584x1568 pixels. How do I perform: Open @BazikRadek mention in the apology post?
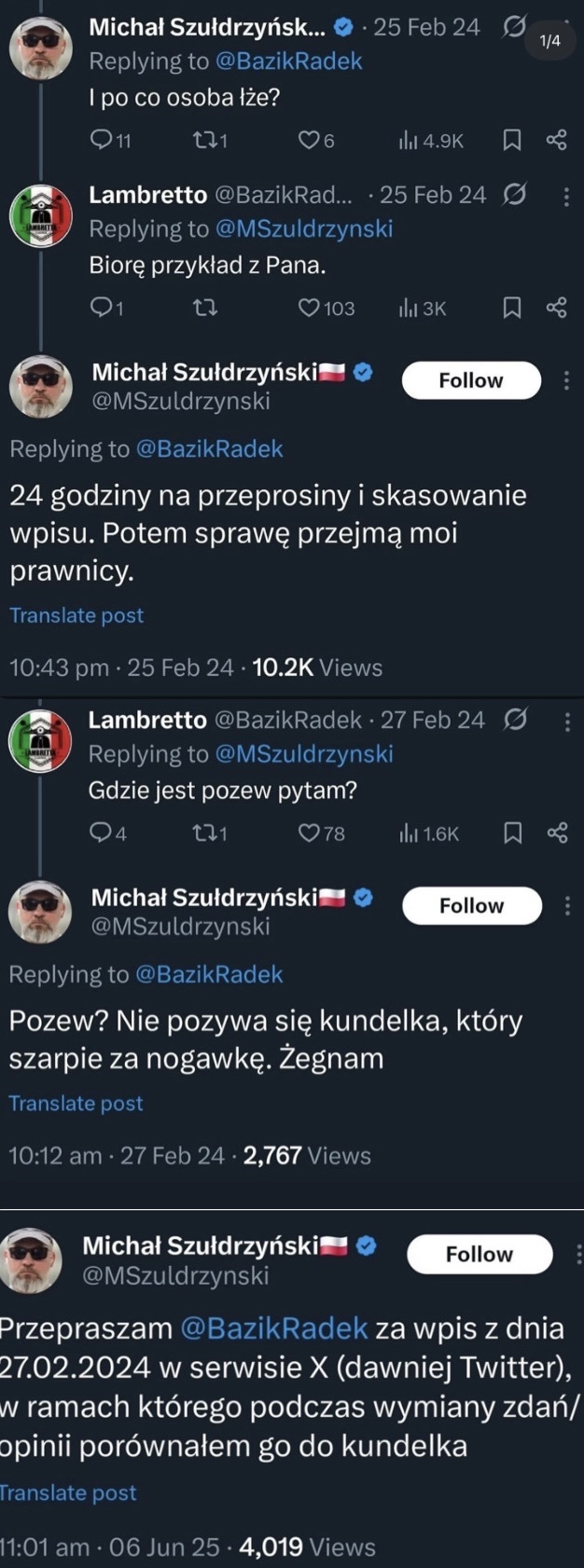pyautogui.click(x=274, y=1328)
